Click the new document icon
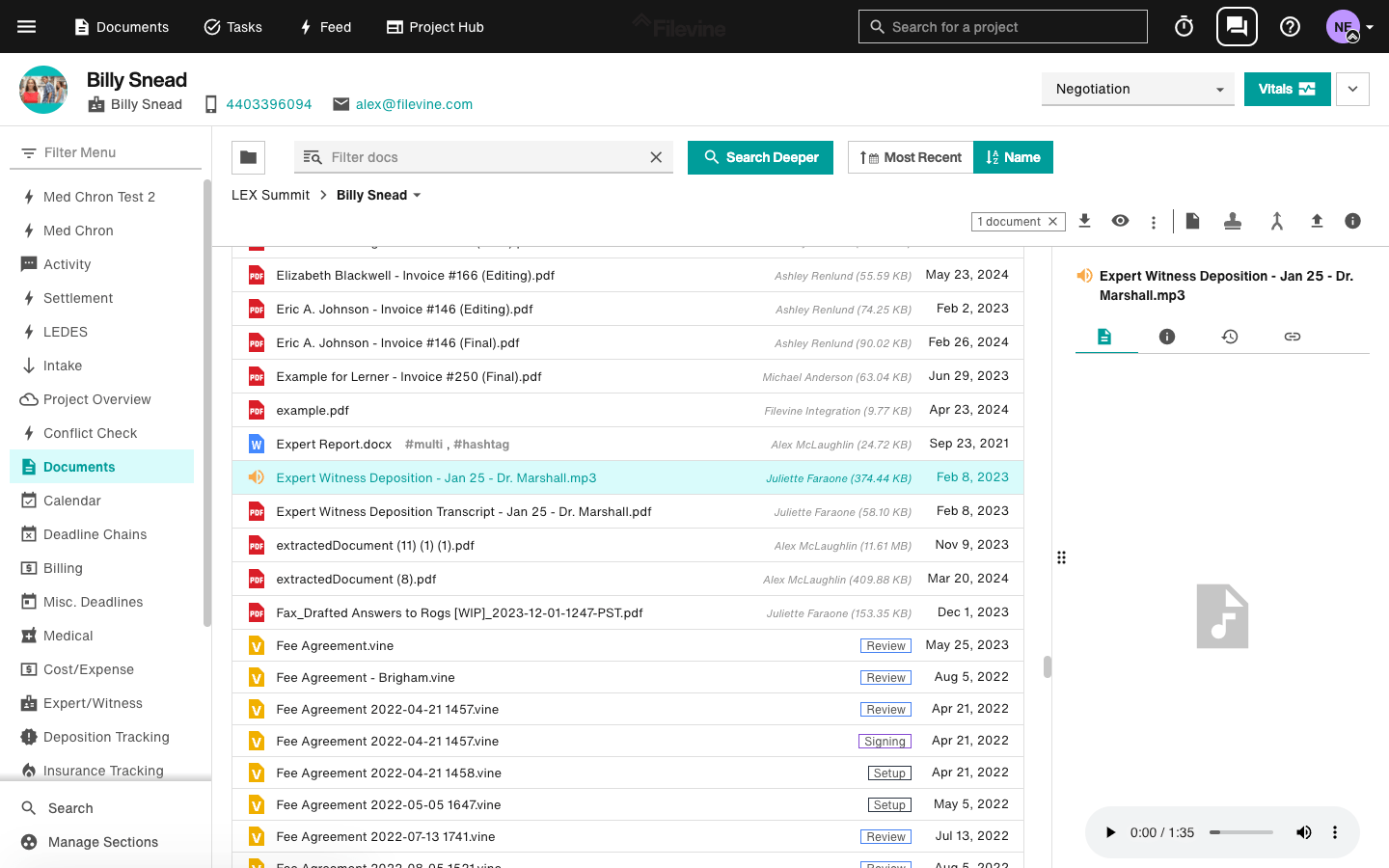Screen dimensions: 1389x868 [x=1192, y=221]
